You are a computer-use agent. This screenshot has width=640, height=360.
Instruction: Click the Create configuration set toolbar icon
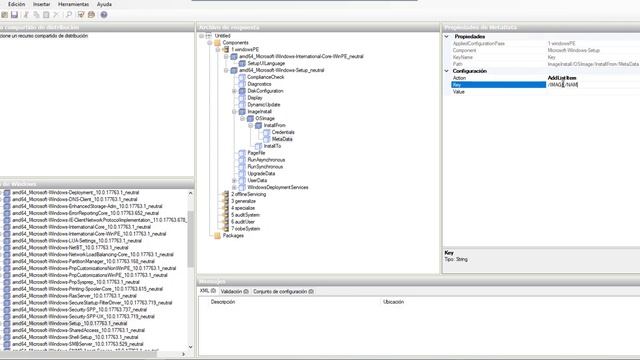tap(91, 15)
